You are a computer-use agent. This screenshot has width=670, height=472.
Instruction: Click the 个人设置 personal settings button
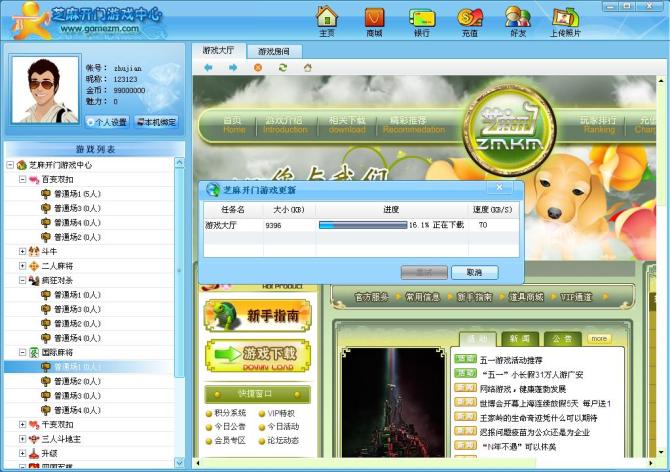pyautogui.click(x=107, y=122)
